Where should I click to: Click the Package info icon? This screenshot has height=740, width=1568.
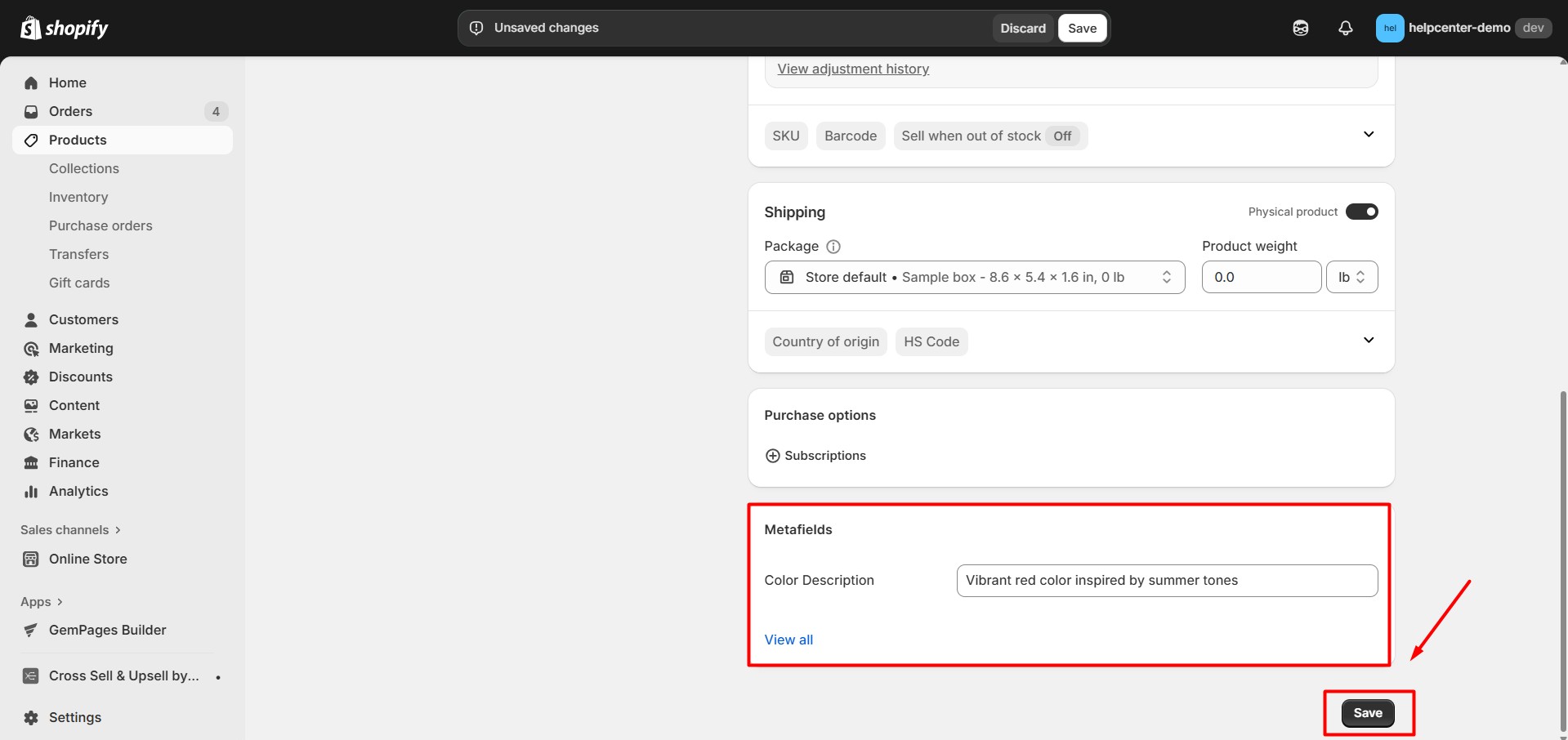pos(833,247)
